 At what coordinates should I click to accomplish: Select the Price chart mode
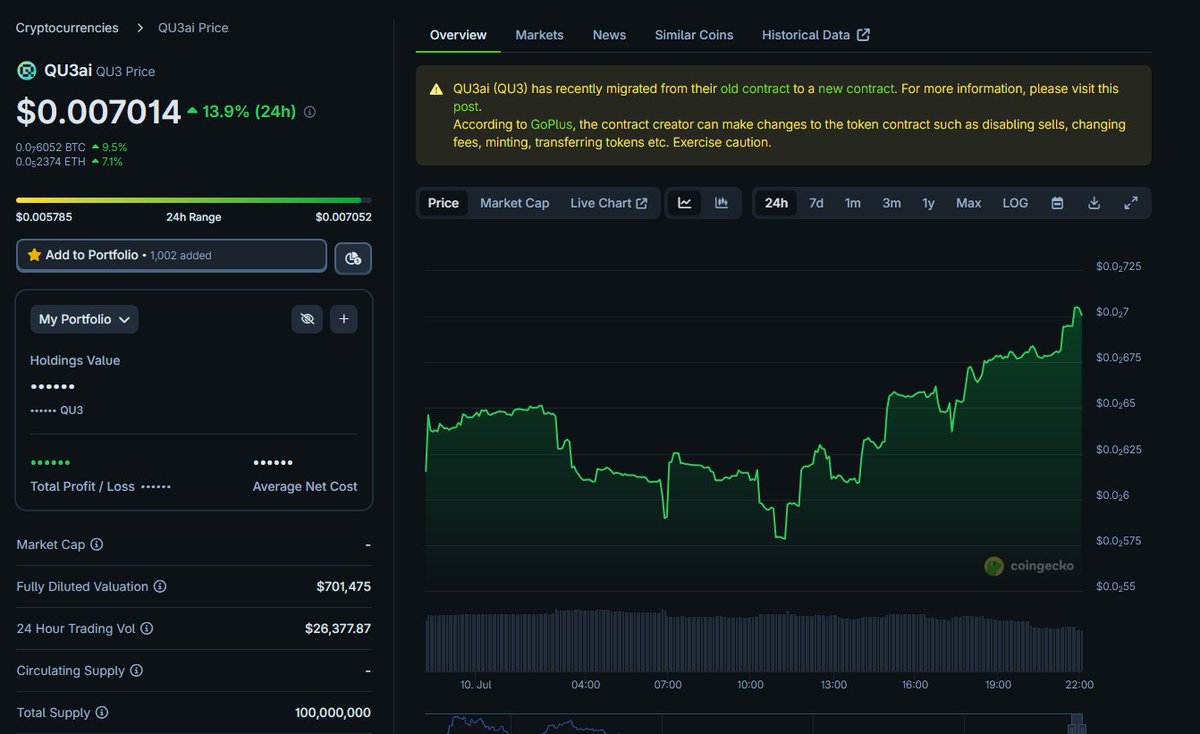443,203
